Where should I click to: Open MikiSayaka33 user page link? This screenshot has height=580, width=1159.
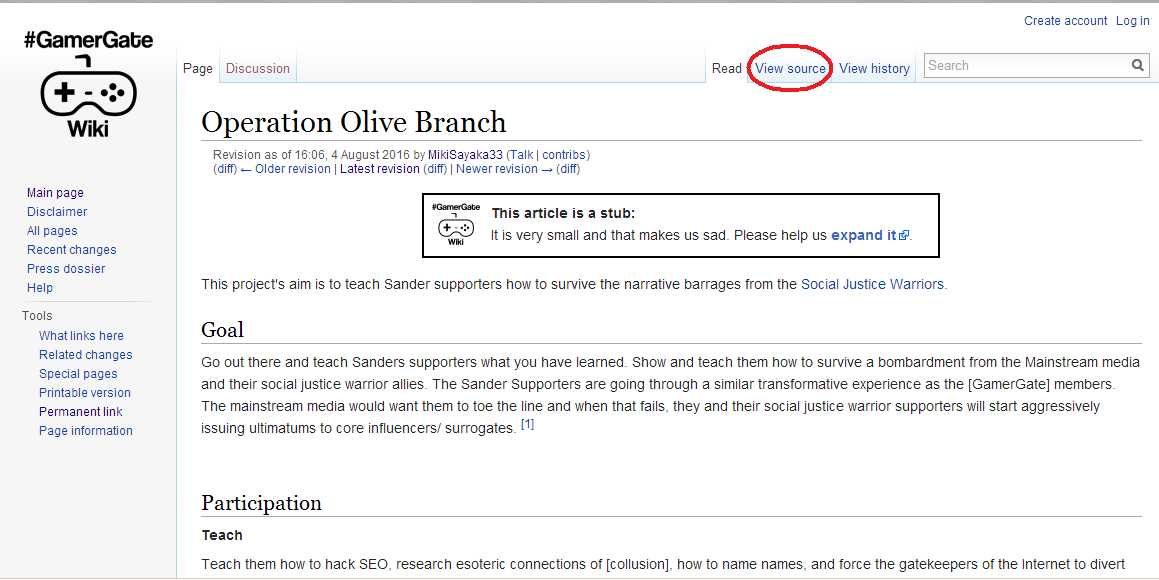[x=465, y=155]
